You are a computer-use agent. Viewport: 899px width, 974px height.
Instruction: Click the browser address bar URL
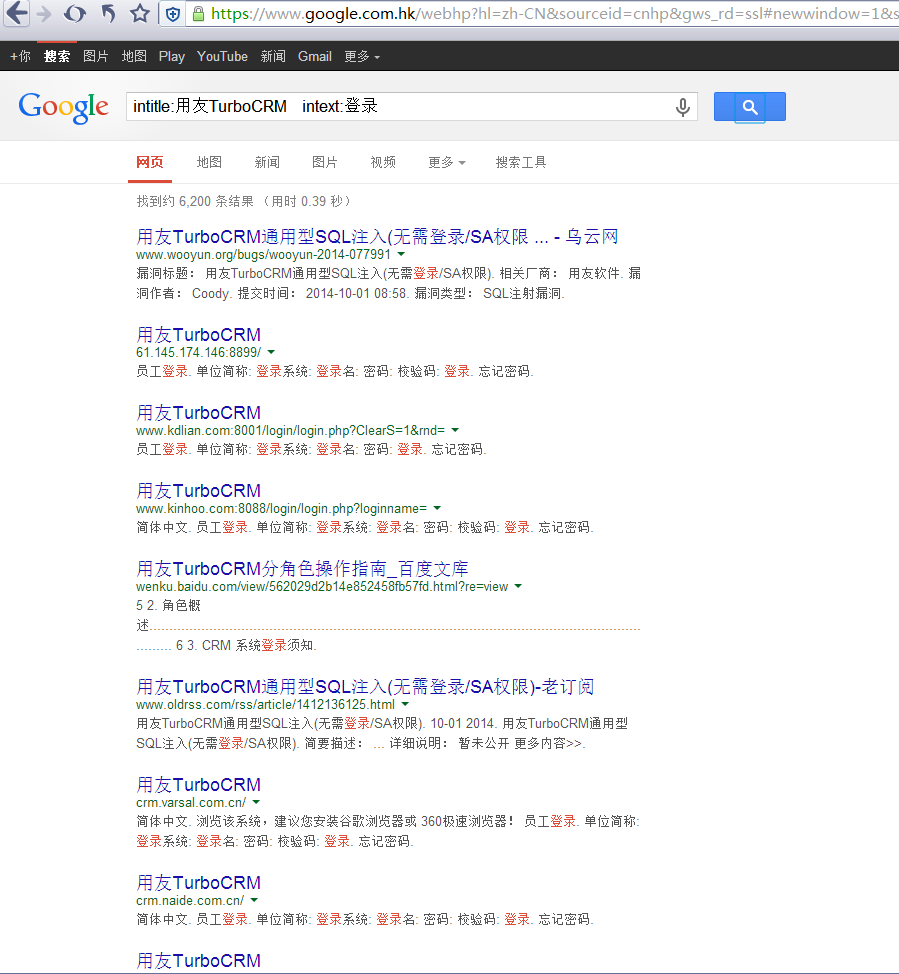click(x=554, y=14)
